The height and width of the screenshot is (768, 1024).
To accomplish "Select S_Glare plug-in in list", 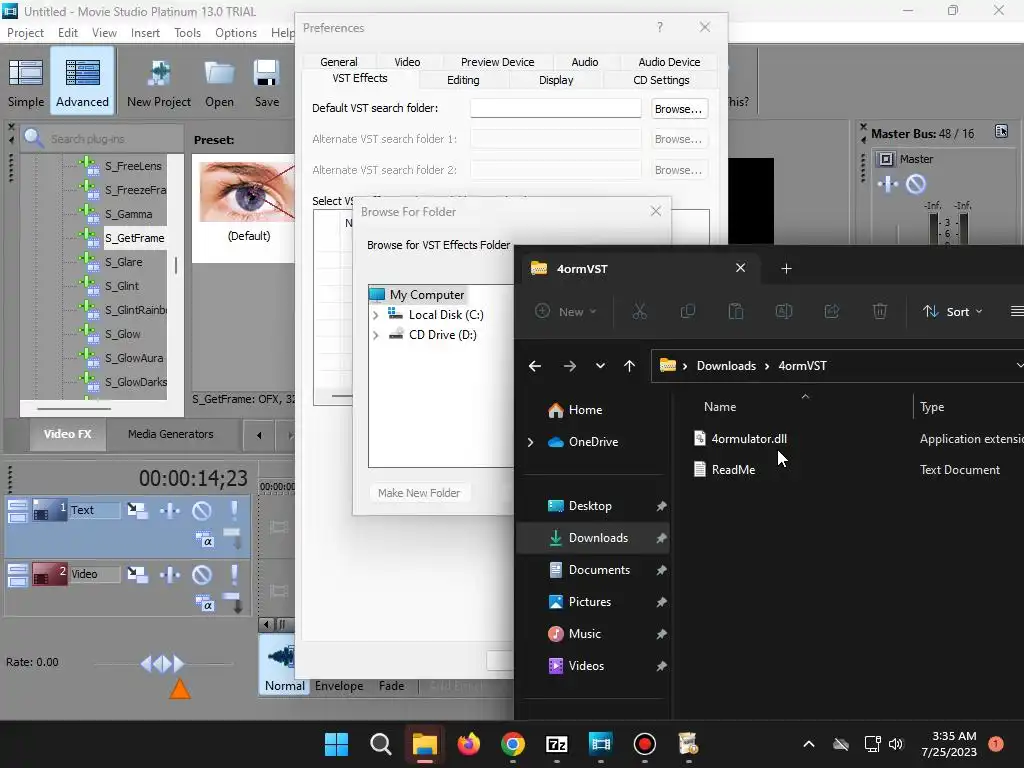I will [x=124, y=262].
